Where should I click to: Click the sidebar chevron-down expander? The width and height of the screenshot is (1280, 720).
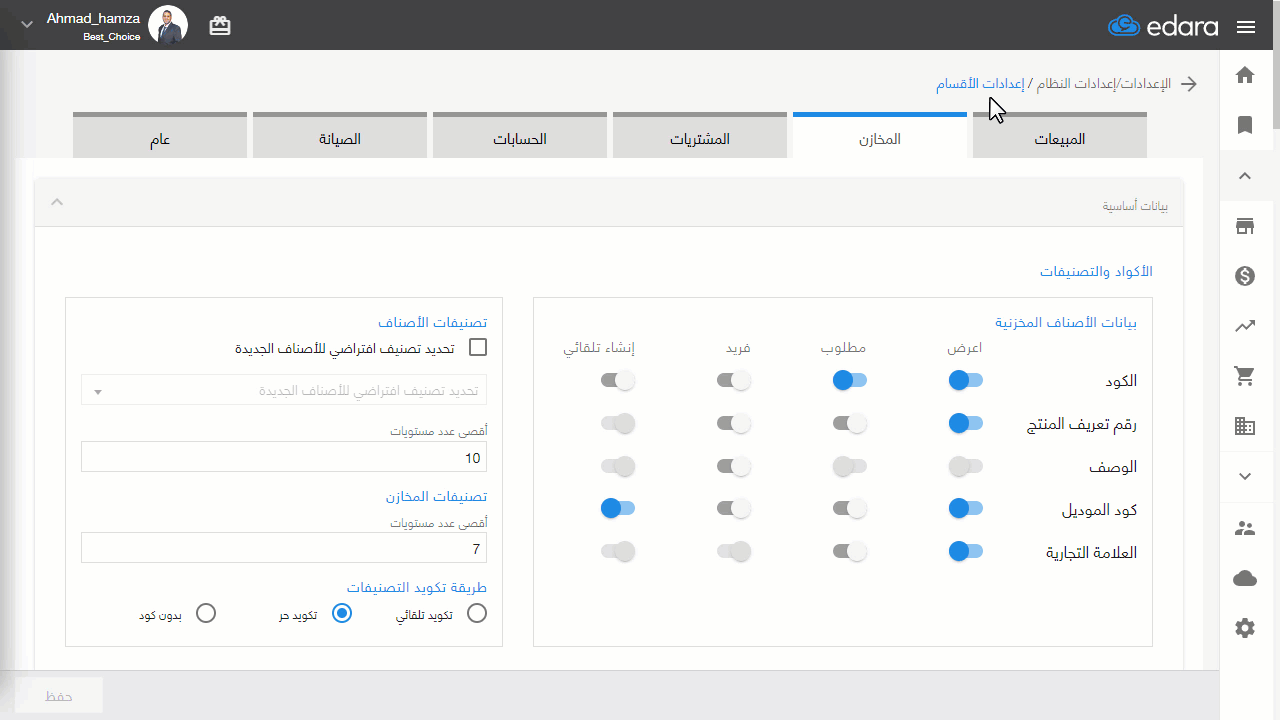(1245, 476)
